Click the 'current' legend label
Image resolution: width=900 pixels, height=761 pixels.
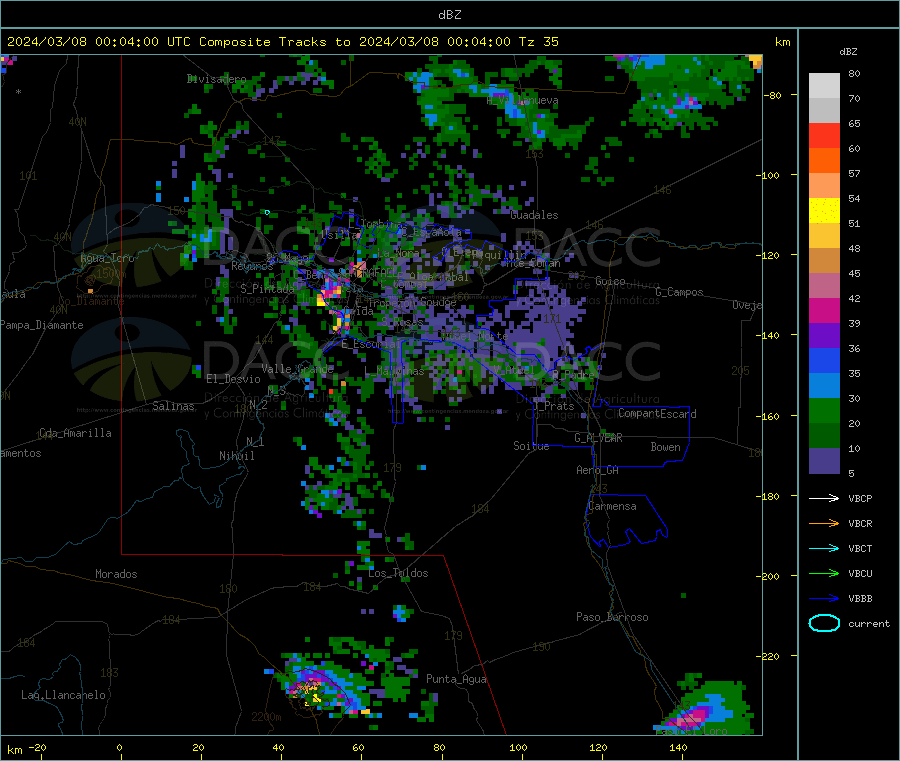(869, 624)
